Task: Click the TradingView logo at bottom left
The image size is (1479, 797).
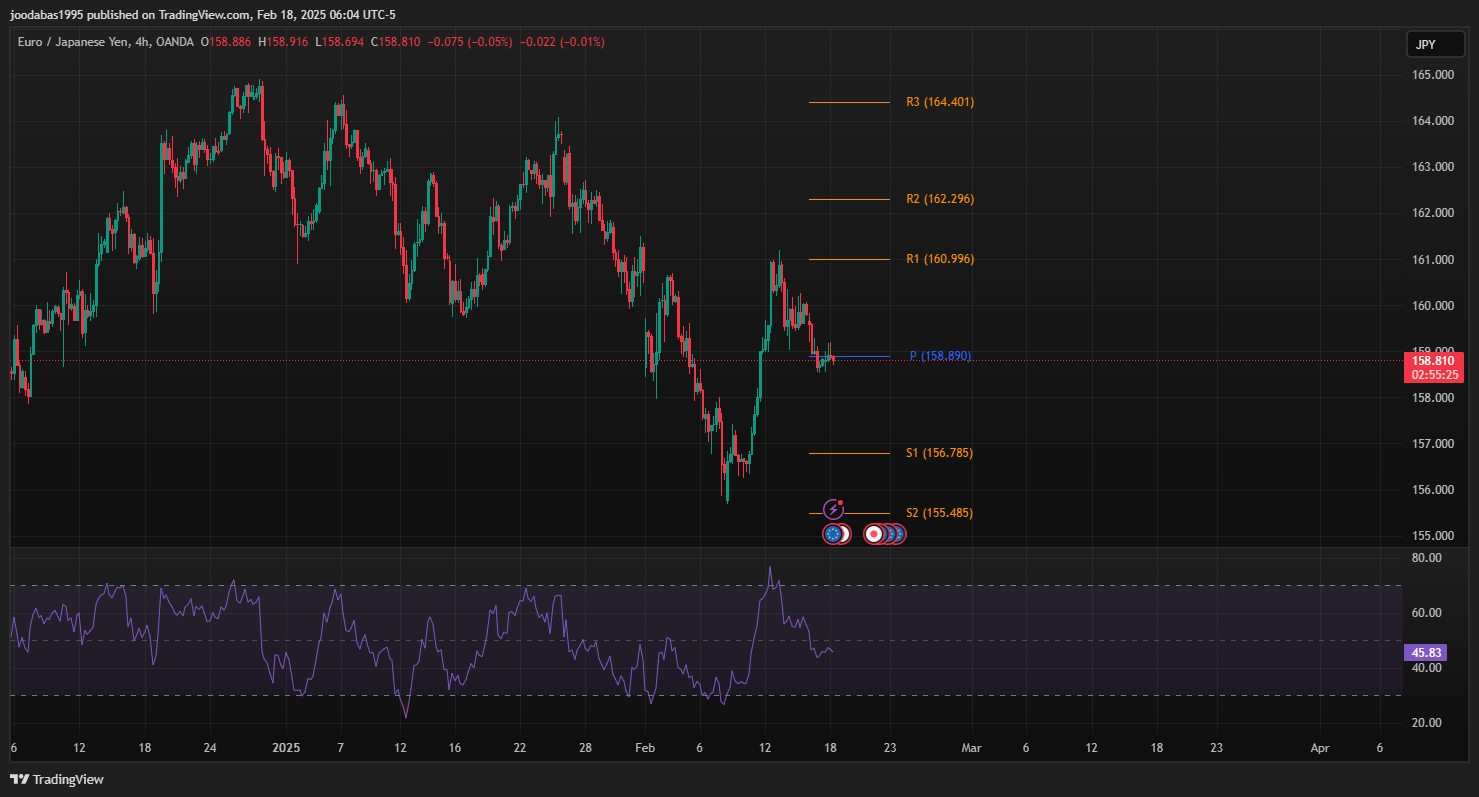Action: point(57,779)
